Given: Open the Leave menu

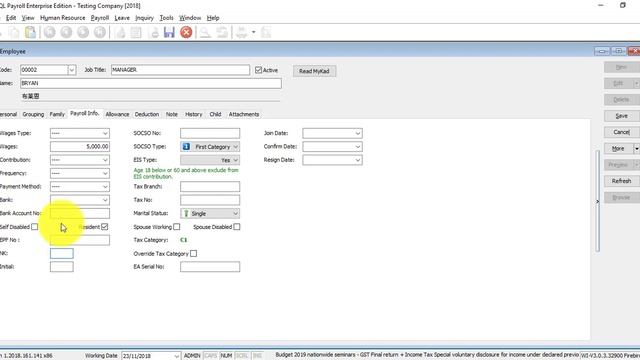Looking at the screenshot, I should point(122,18).
